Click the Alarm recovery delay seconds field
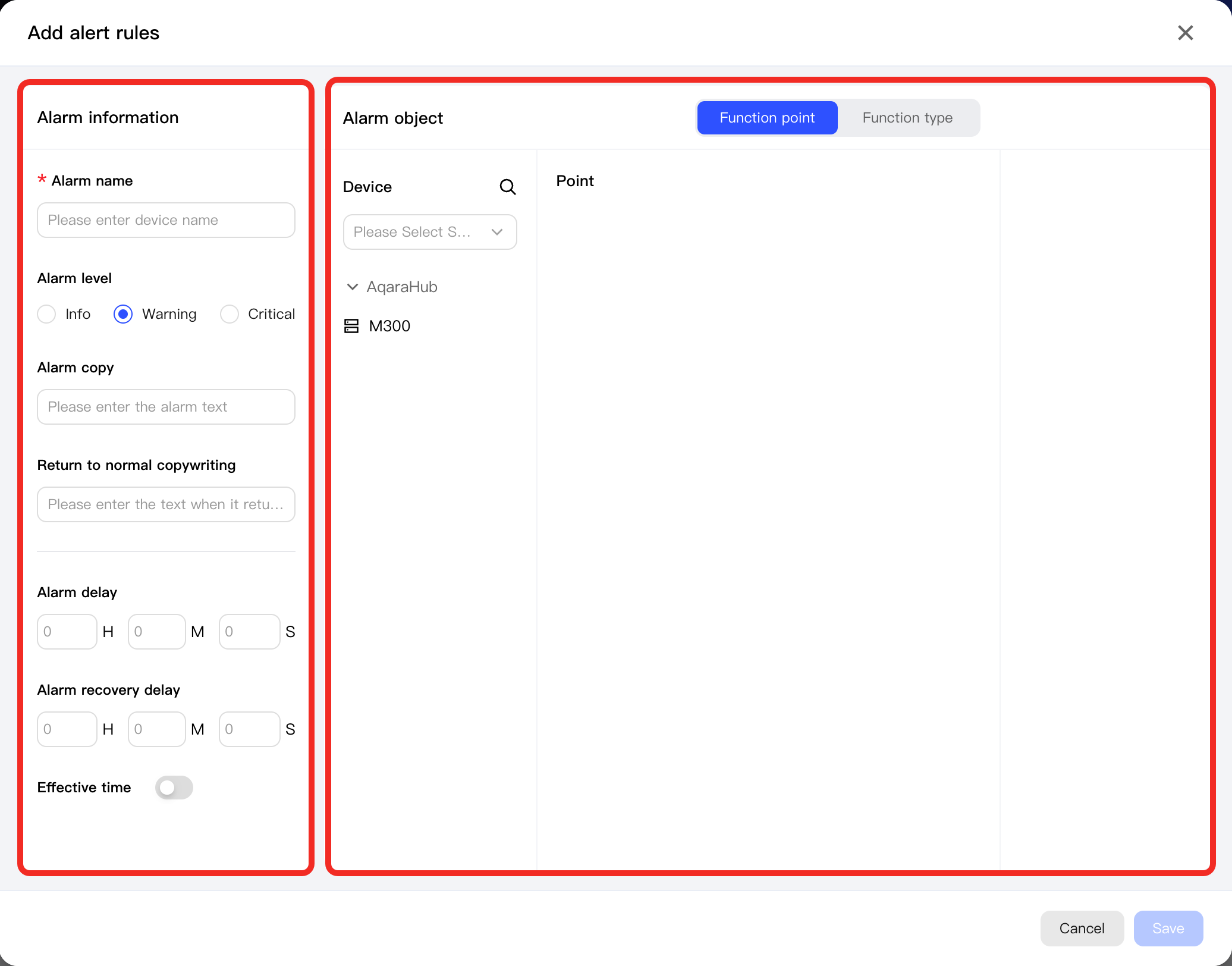The width and height of the screenshot is (1232, 966). pos(250,729)
